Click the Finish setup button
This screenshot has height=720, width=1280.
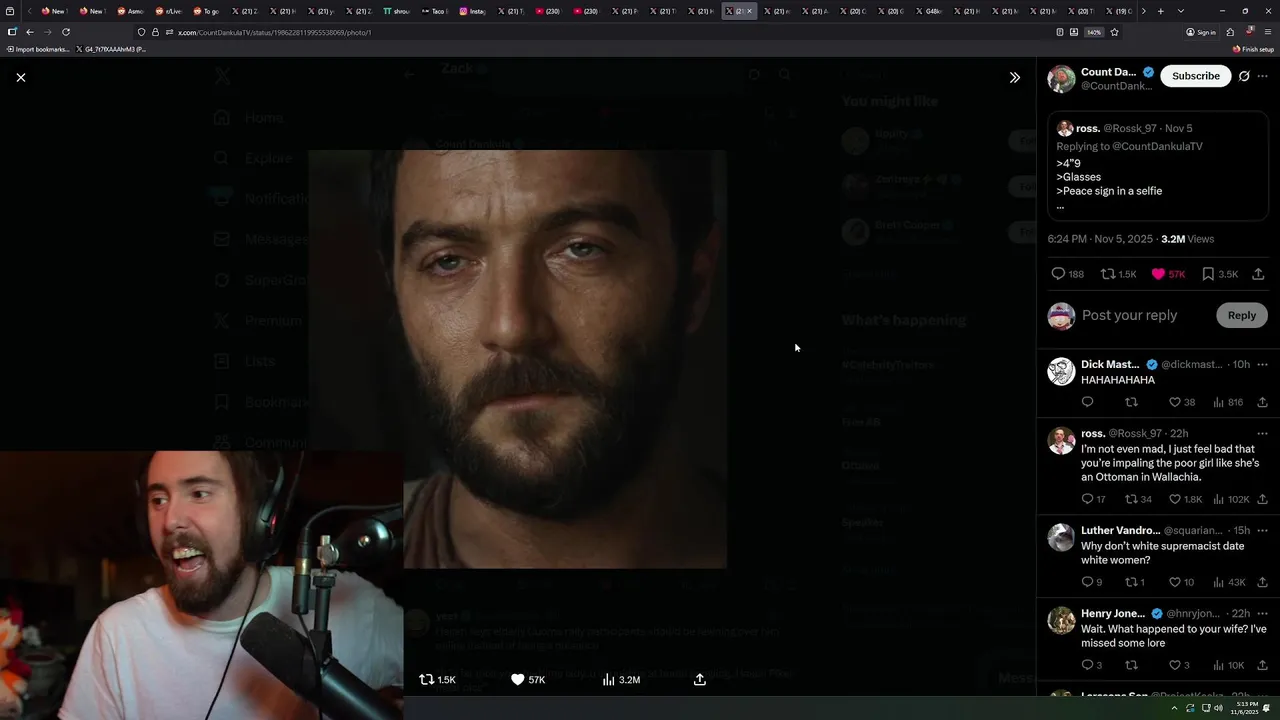point(1253,49)
